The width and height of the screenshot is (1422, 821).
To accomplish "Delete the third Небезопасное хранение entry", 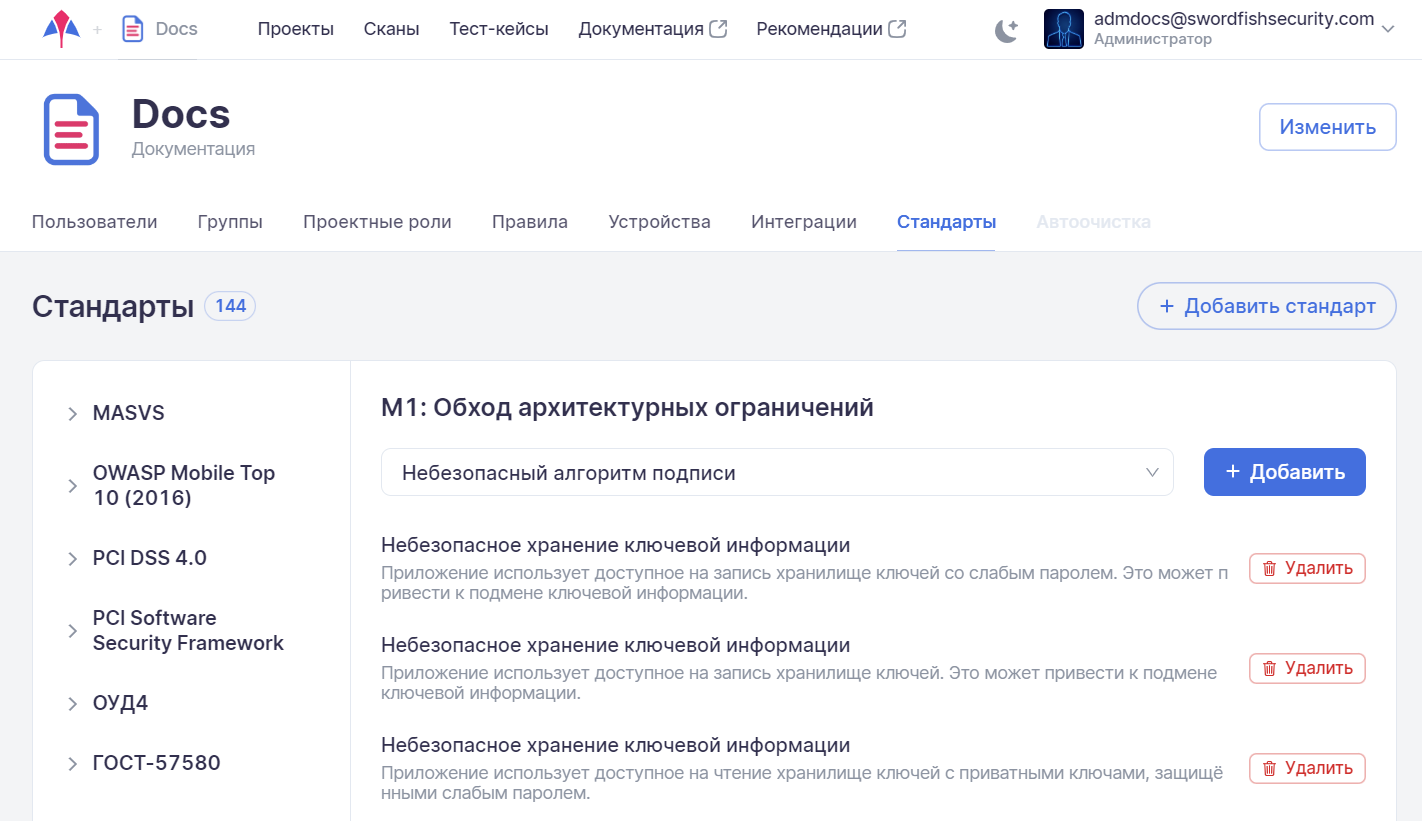I will [1307, 768].
